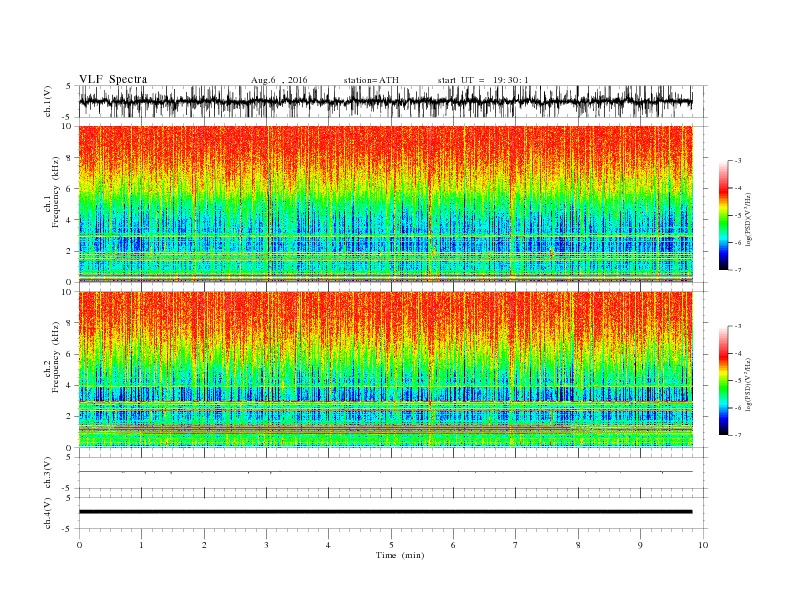
Task: Click the ch.2 spectrogram panel
Action: [385, 369]
